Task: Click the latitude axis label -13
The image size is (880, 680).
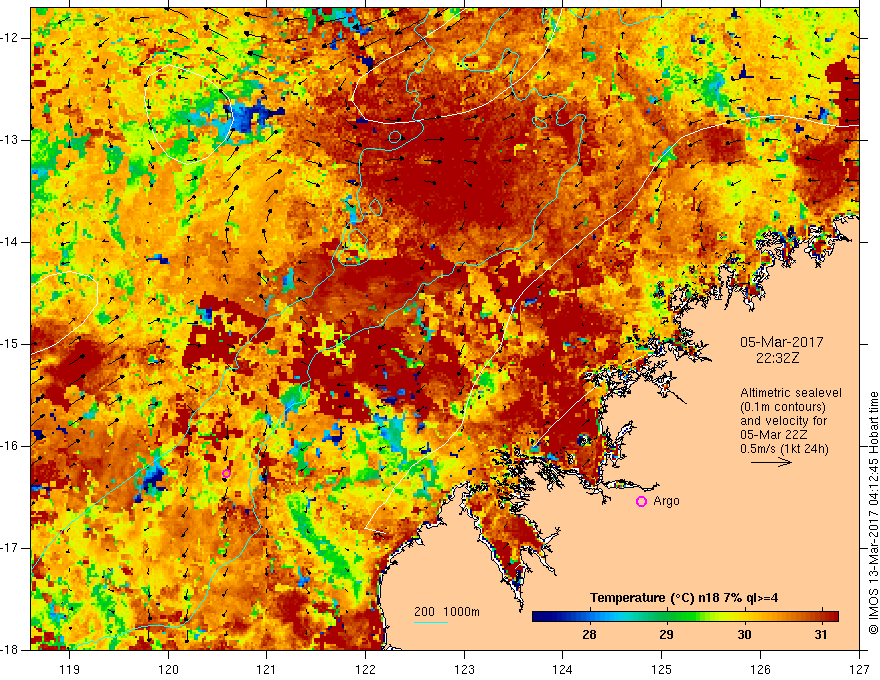Action: 10,140
